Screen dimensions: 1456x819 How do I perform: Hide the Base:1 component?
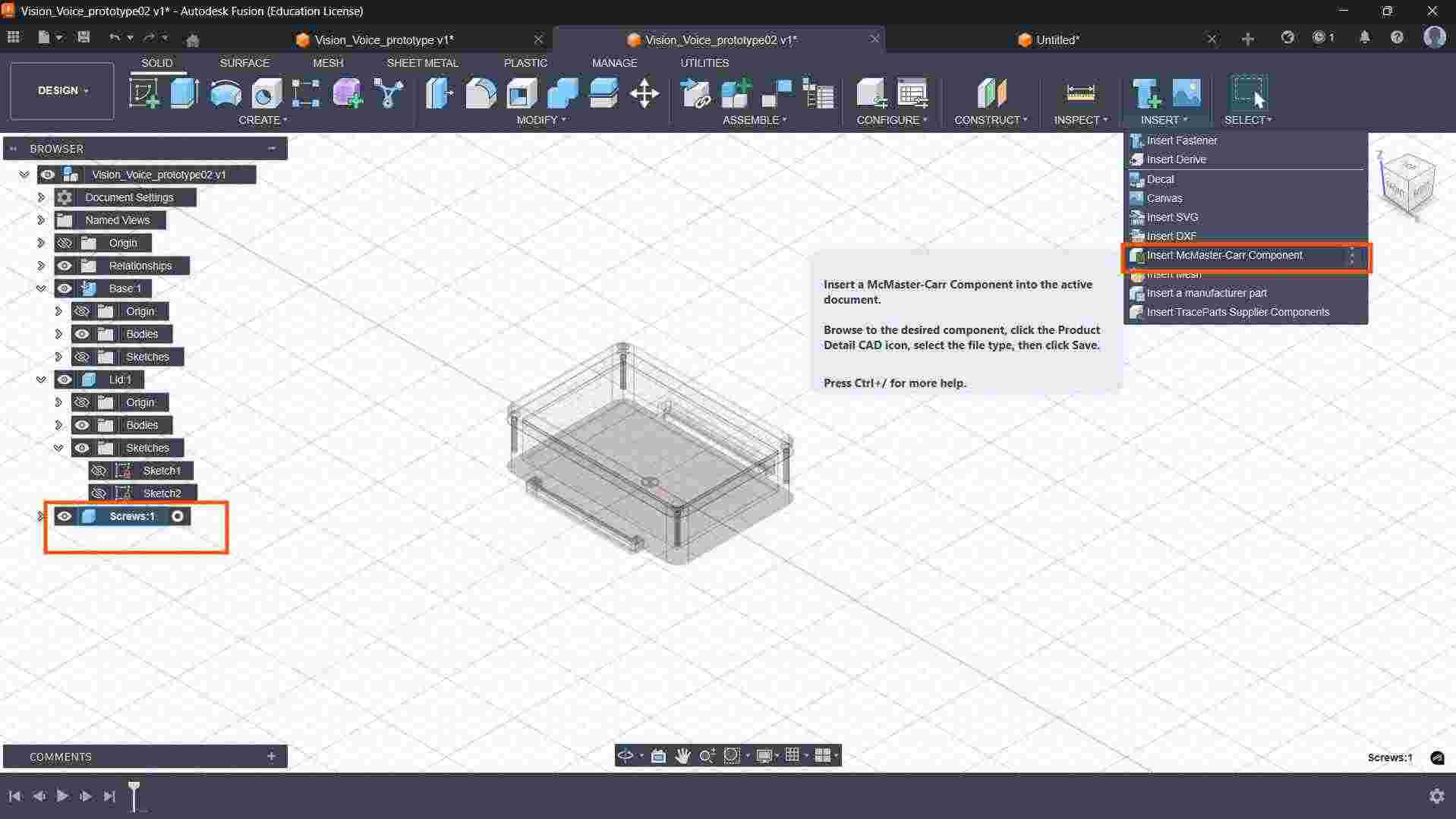(65, 288)
